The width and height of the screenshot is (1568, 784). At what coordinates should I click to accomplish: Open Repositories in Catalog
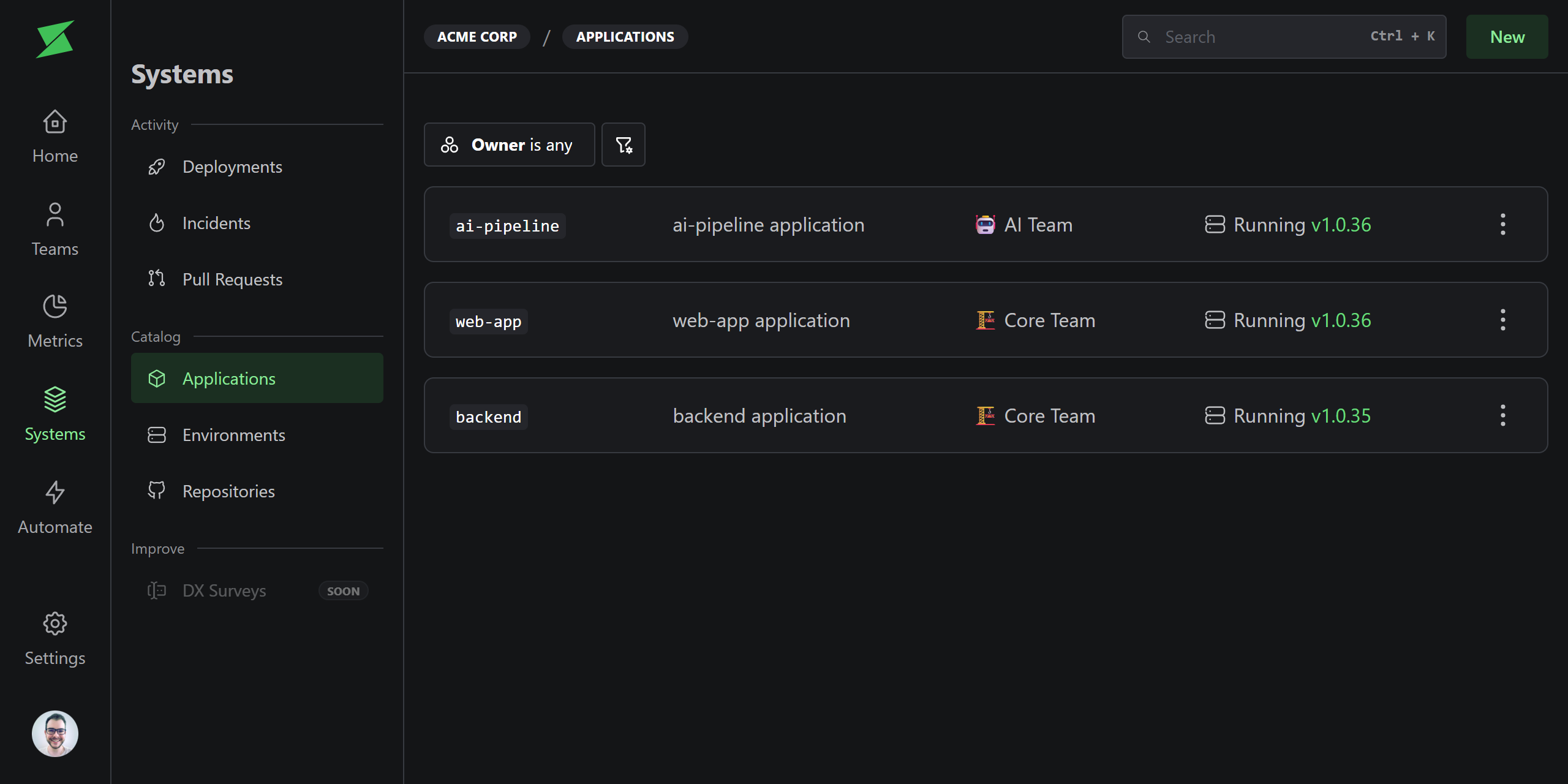click(x=228, y=491)
